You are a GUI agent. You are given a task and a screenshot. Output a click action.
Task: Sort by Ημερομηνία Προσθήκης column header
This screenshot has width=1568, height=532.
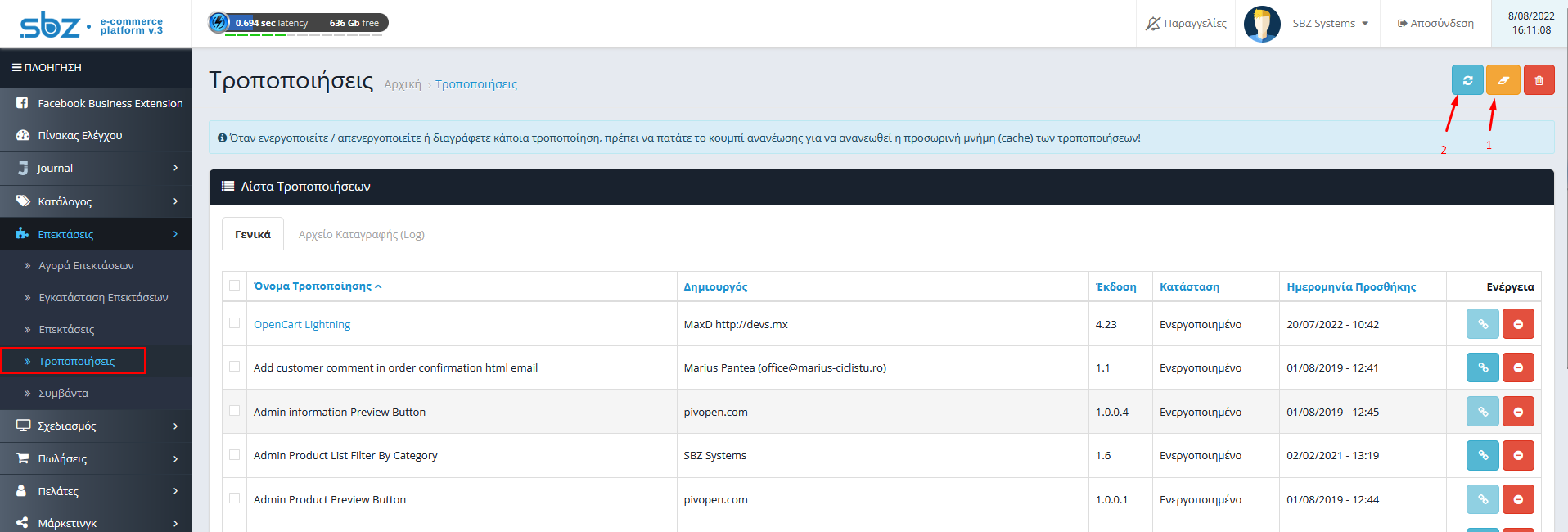1350,286
